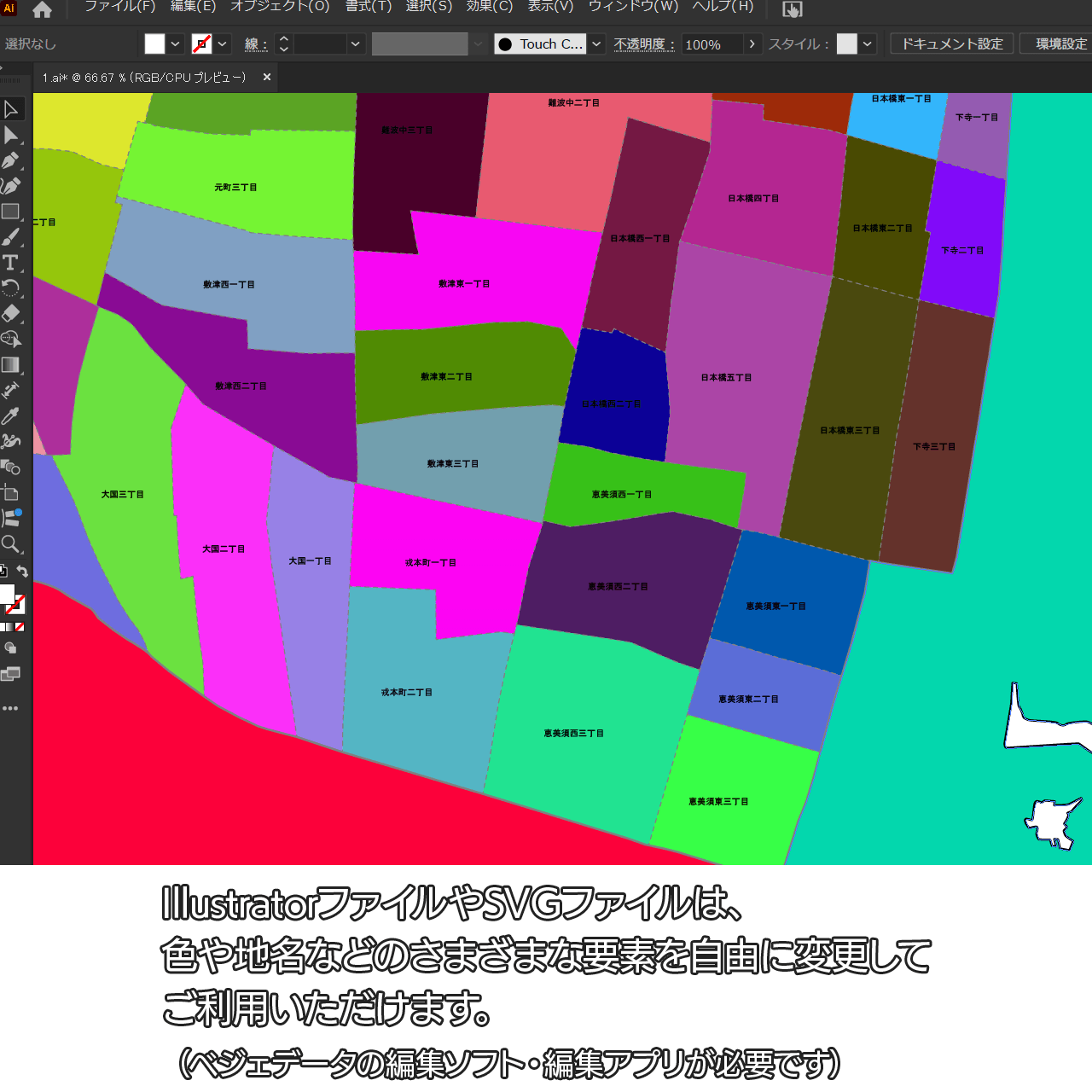Viewport: 1092px width, 1092px height.
Task: Activate the Zoom magnifier tool
Action: 11,544
